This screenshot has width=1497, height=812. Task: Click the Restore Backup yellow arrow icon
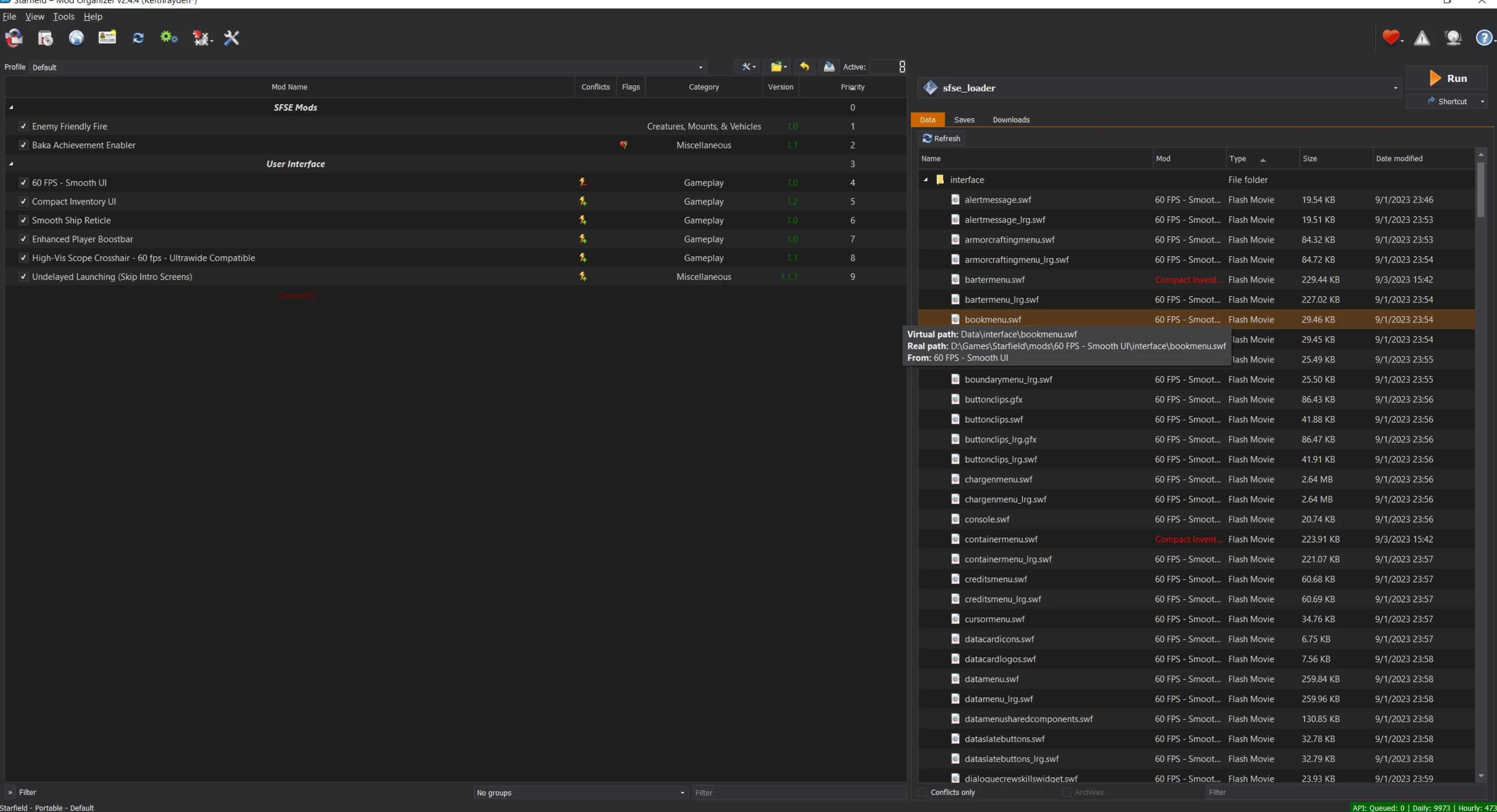point(804,67)
